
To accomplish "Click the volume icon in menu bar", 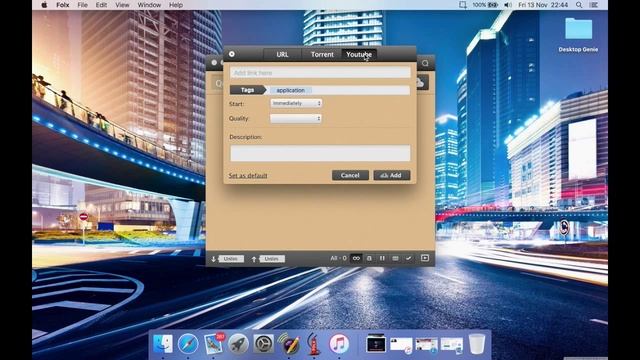I will click(x=508, y=5).
